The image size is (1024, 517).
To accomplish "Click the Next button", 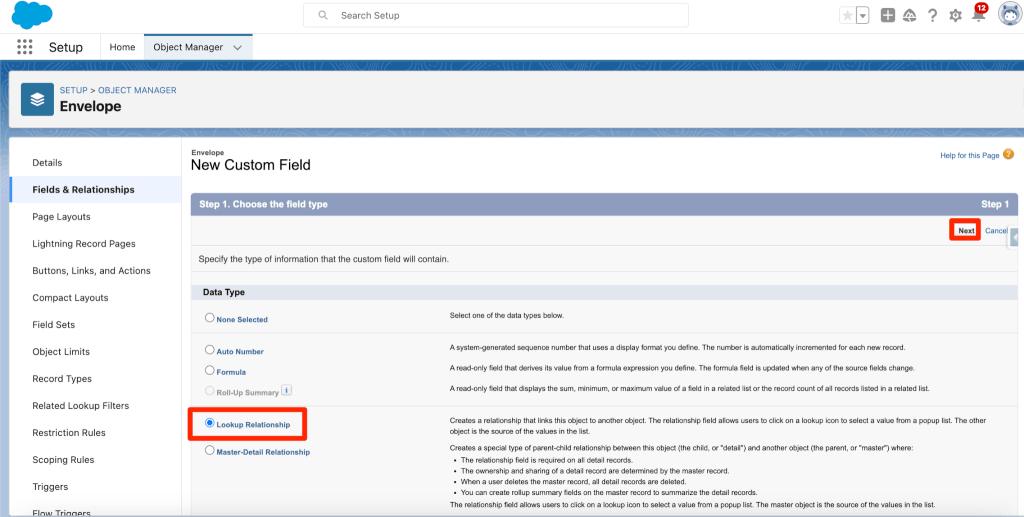I will pos(965,230).
